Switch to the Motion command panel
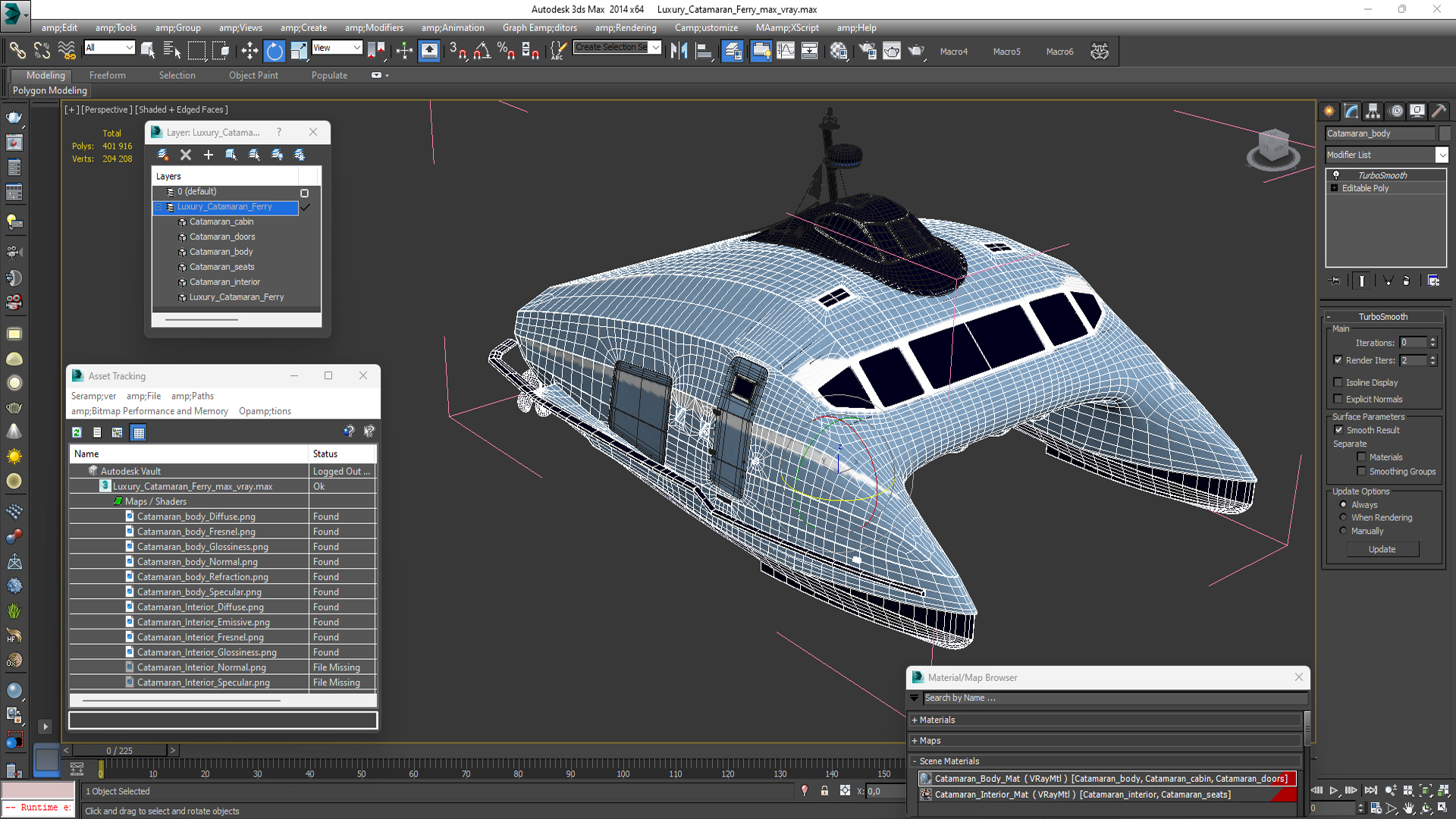 tap(1395, 111)
